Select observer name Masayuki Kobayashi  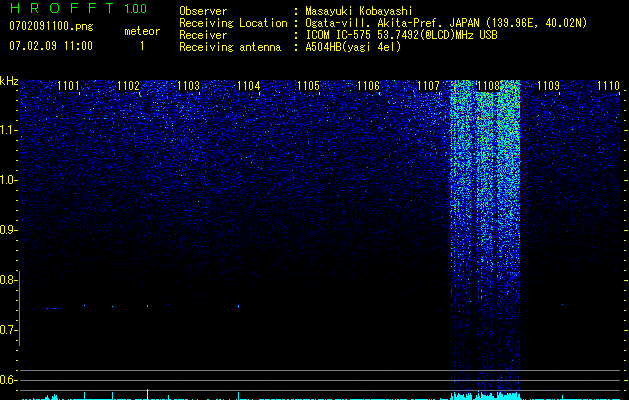(x=359, y=11)
